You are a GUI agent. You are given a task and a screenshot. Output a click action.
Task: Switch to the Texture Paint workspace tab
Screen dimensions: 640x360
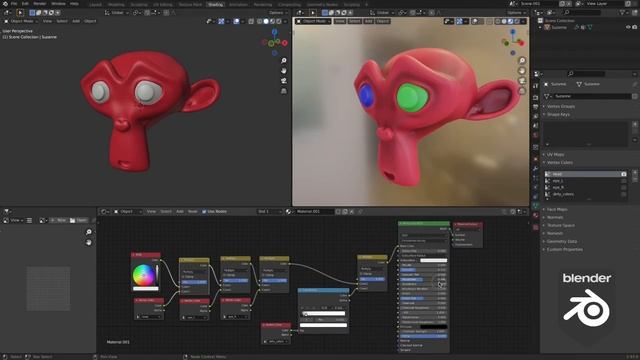190,5
